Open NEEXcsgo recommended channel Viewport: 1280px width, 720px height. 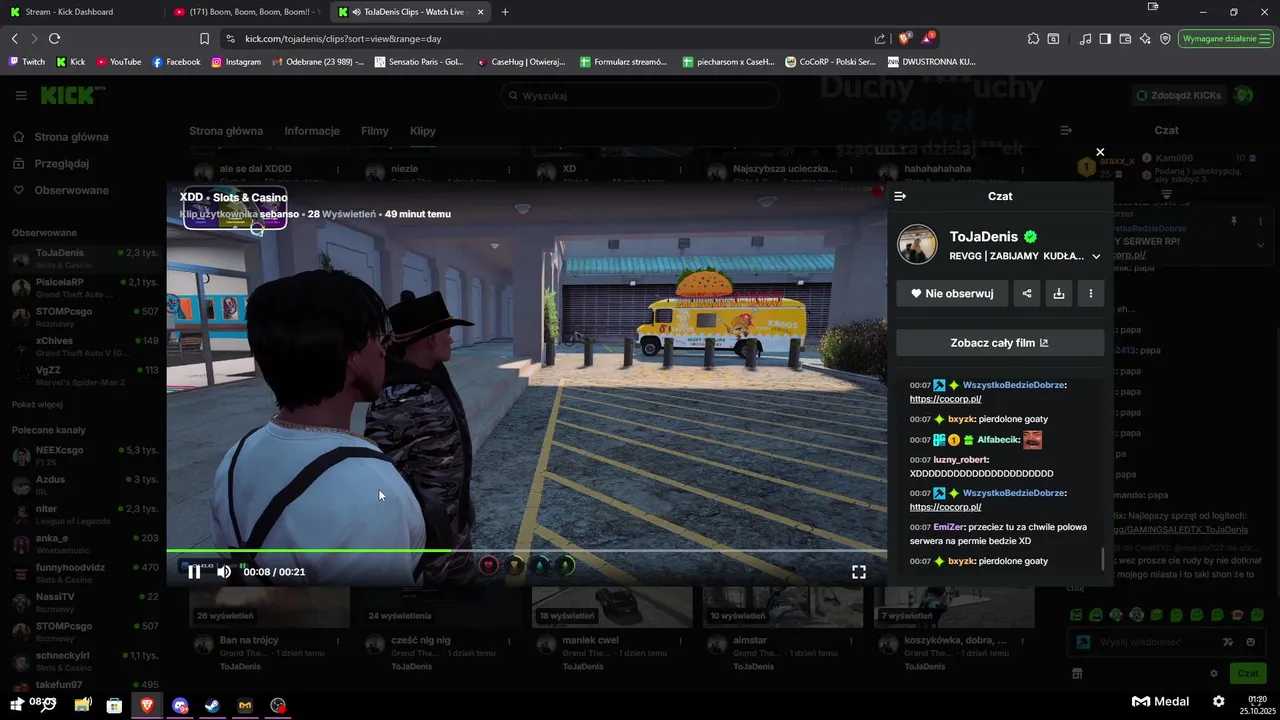pos(85,456)
